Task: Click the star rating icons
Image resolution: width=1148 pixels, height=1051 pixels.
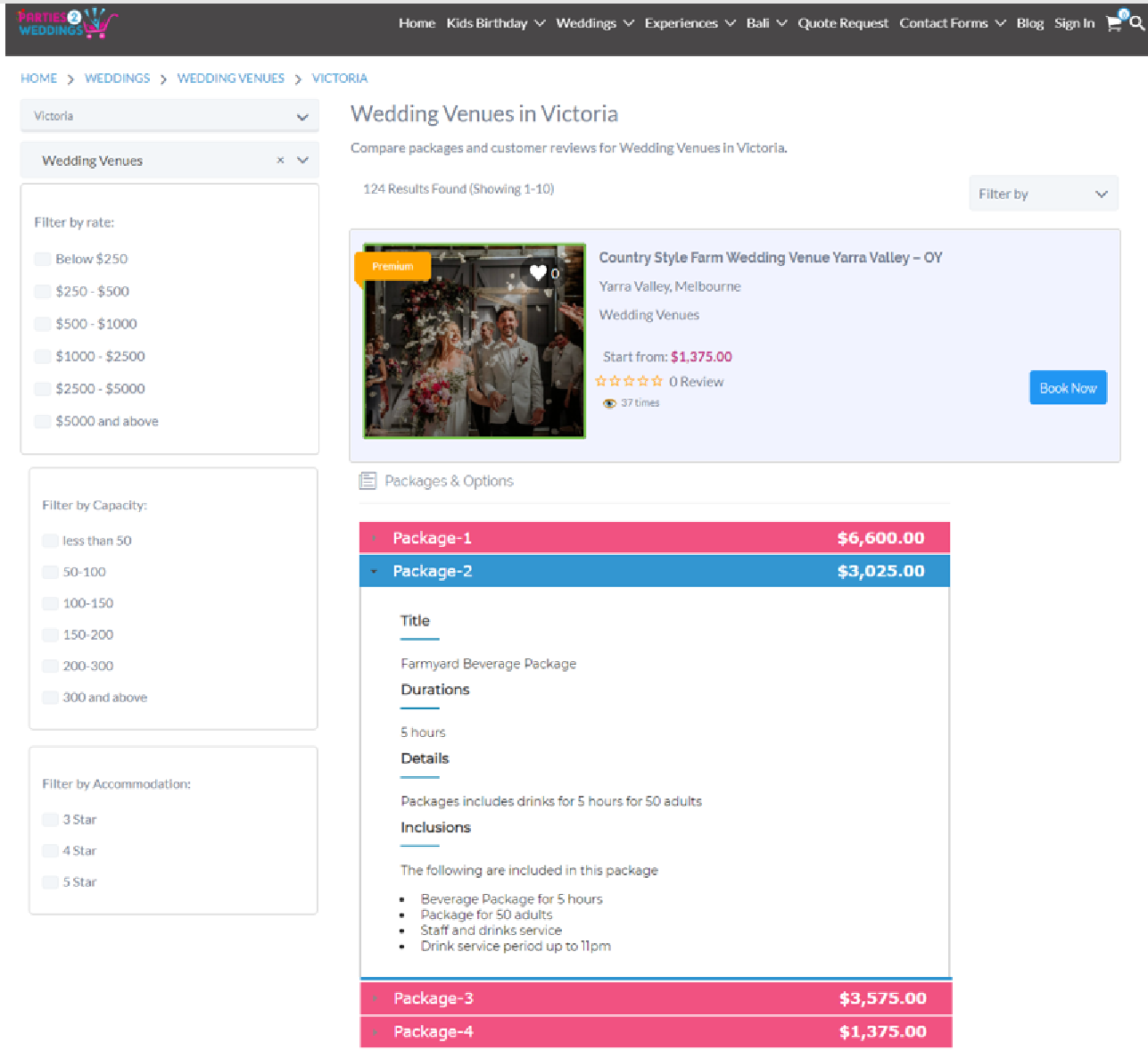Action: click(629, 381)
